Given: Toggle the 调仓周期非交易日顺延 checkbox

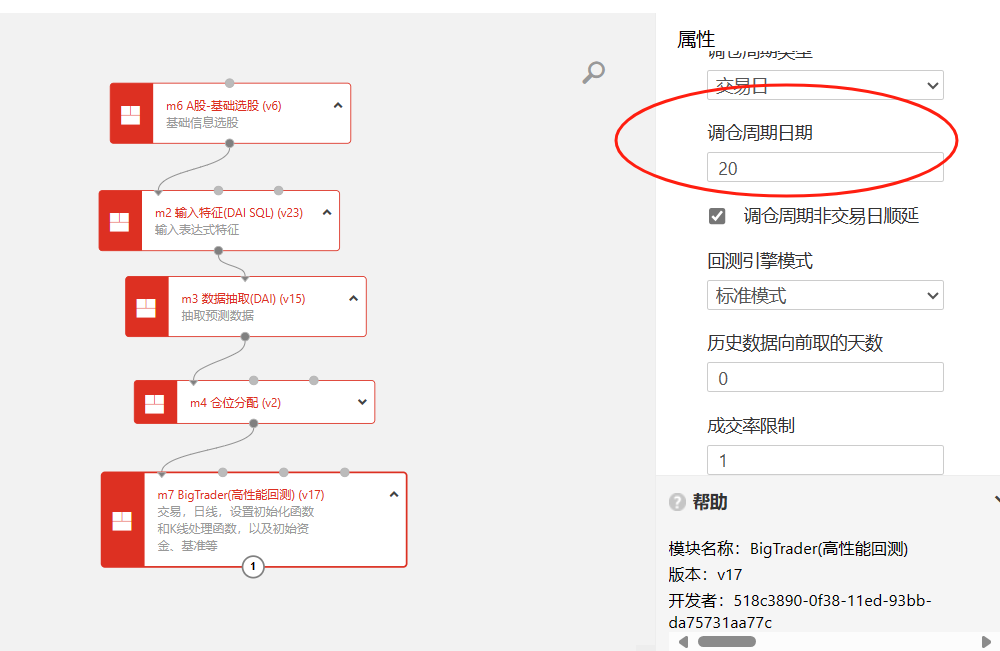Looking at the screenshot, I should pyautogui.click(x=717, y=216).
